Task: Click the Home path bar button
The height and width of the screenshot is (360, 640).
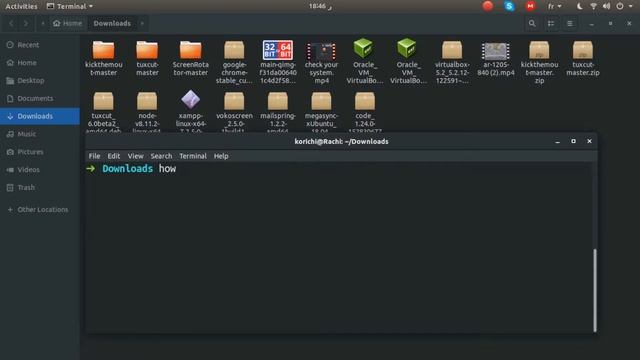Action: tap(68, 23)
